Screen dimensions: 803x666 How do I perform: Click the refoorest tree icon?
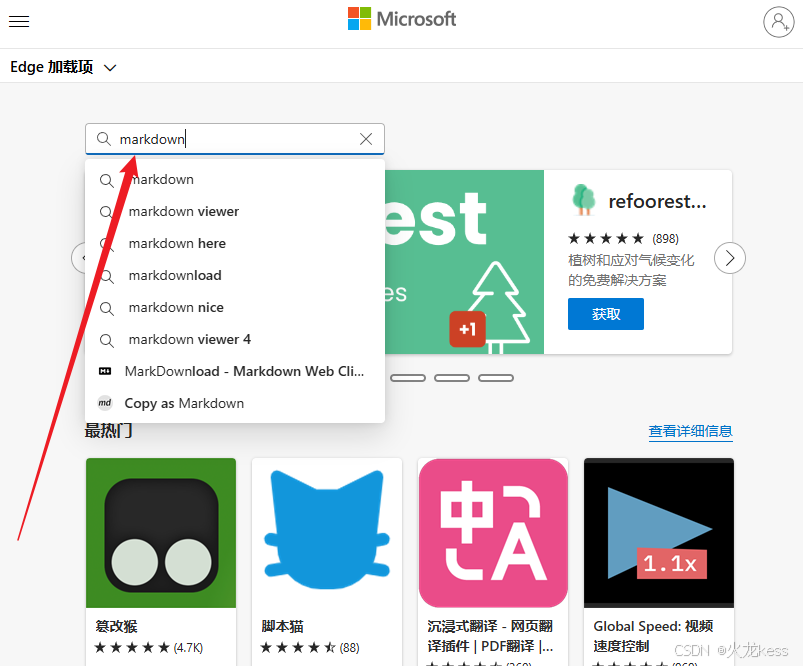(583, 199)
